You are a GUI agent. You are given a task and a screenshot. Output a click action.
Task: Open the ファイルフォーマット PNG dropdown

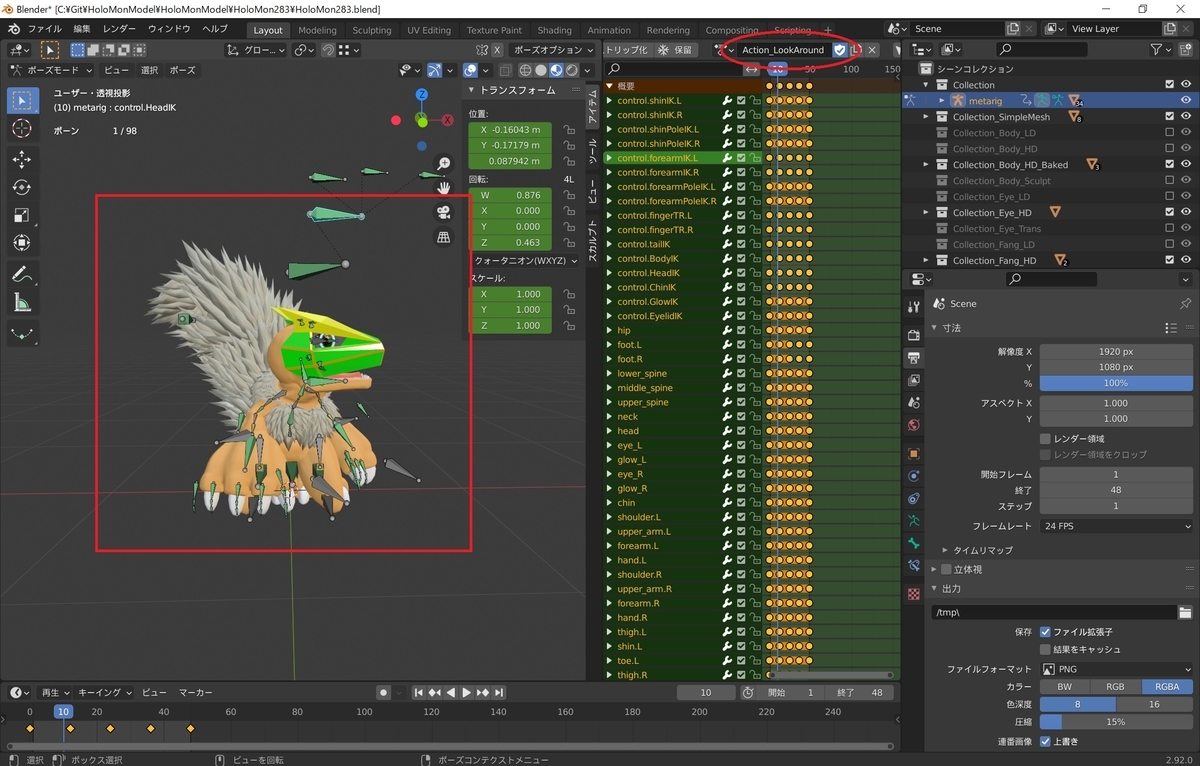tap(1116, 669)
